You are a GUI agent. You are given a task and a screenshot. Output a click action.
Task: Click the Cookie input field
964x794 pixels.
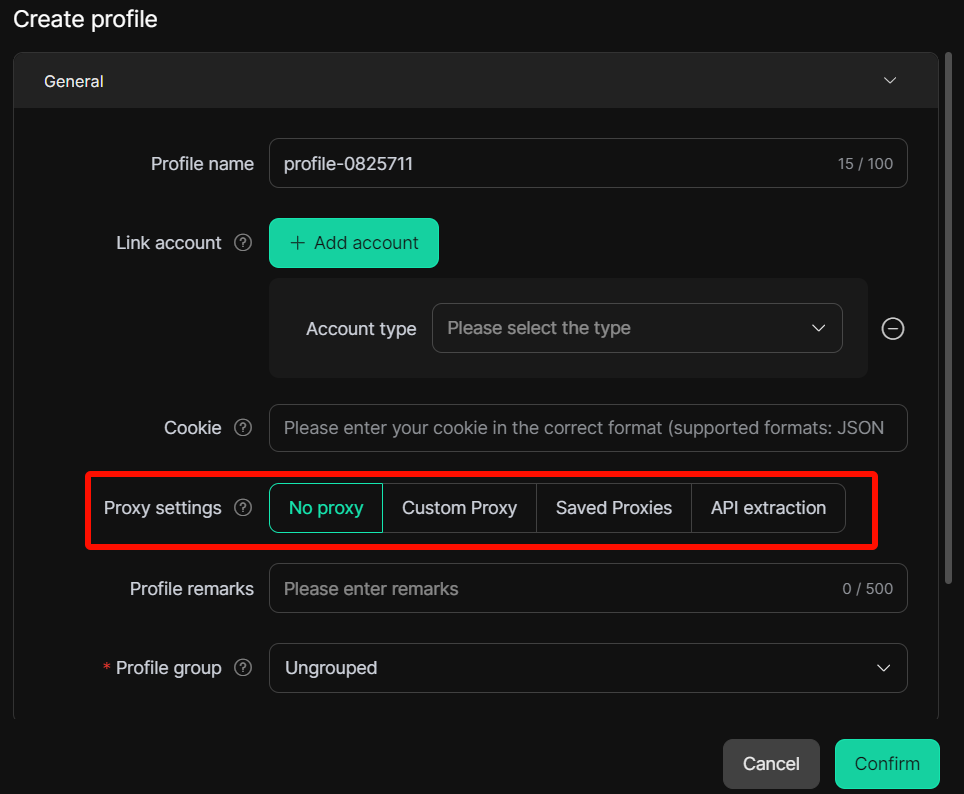pyautogui.click(x=588, y=428)
